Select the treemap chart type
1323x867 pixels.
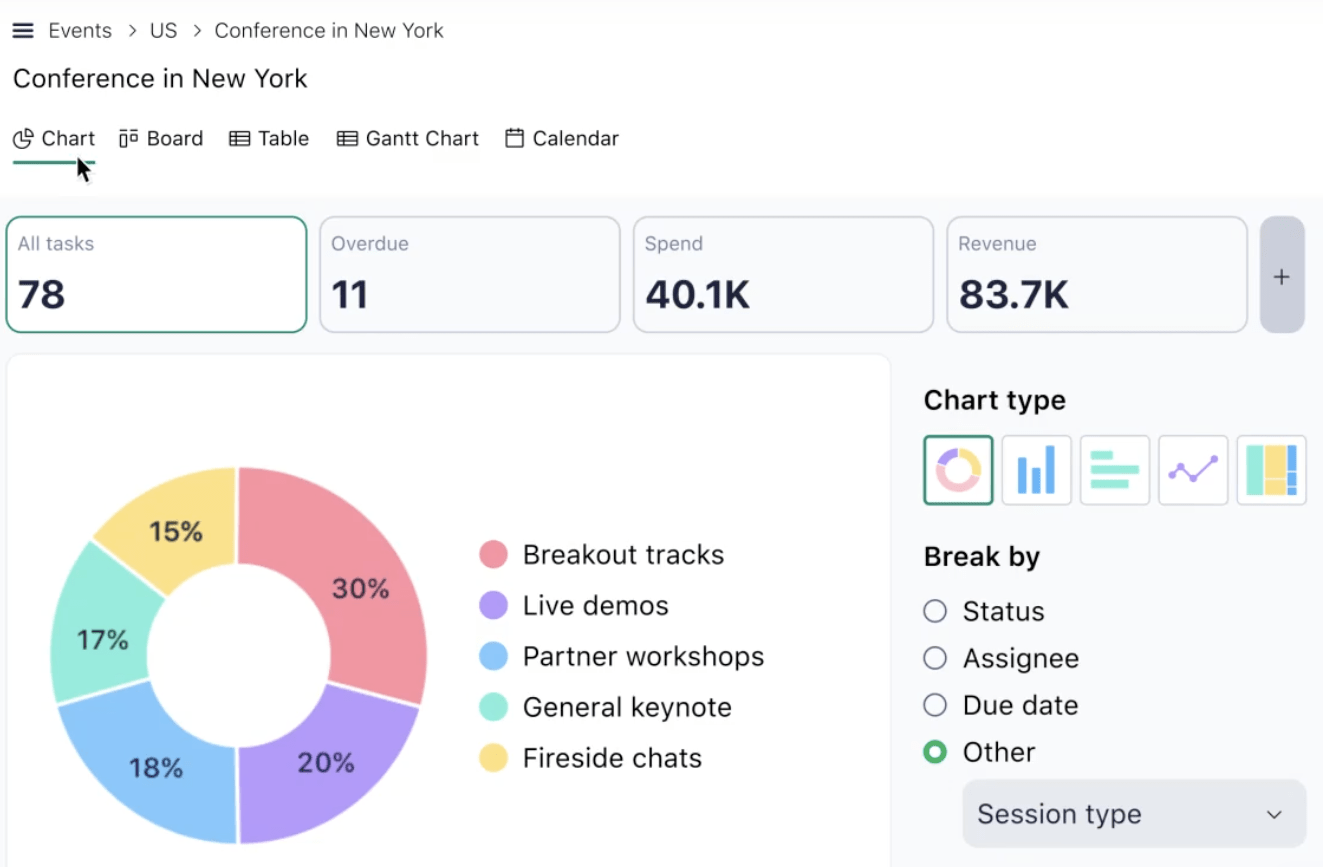pos(1271,470)
